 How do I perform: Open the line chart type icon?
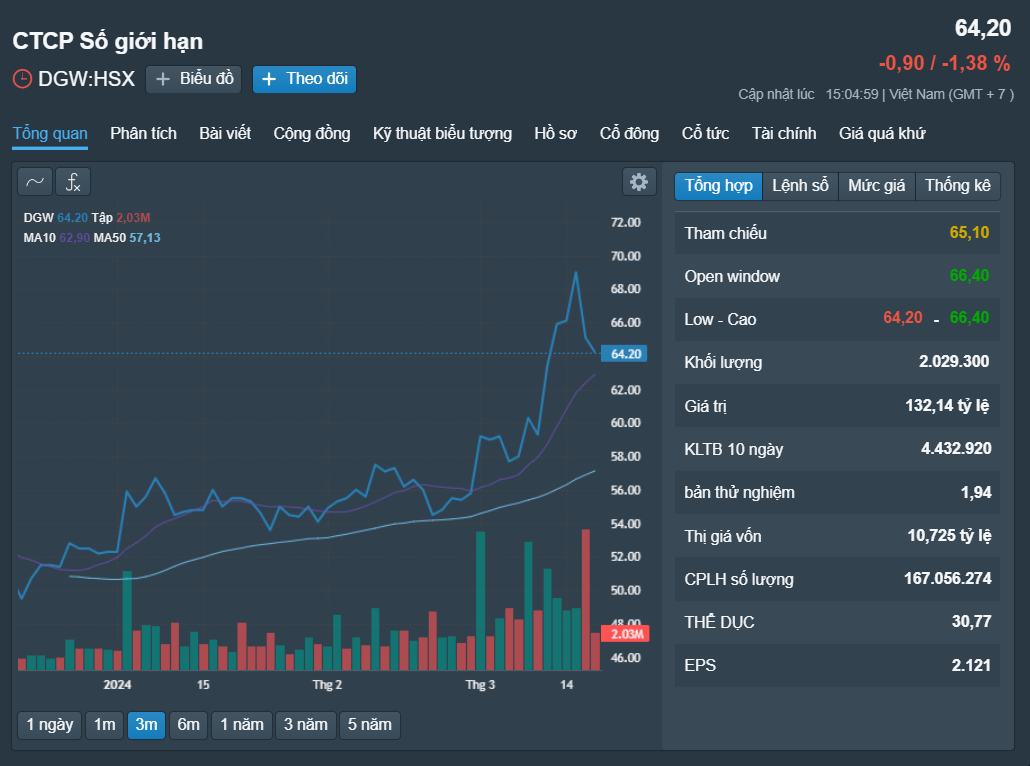pyautogui.click(x=35, y=182)
